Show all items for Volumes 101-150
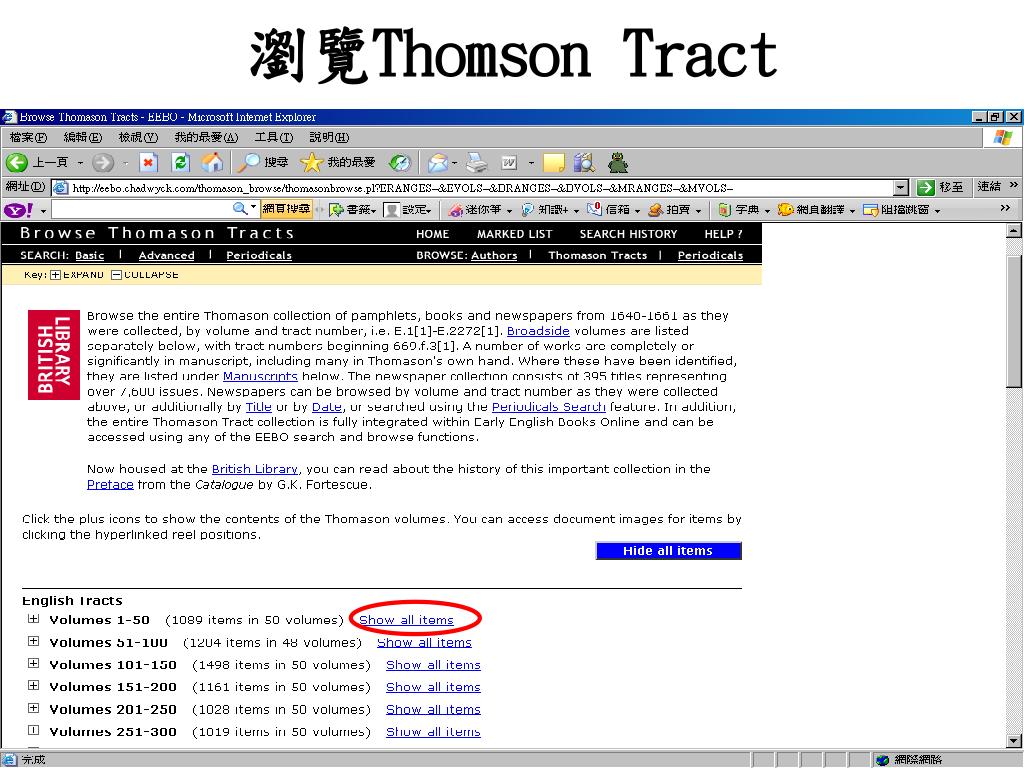 (x=433, y=665)
